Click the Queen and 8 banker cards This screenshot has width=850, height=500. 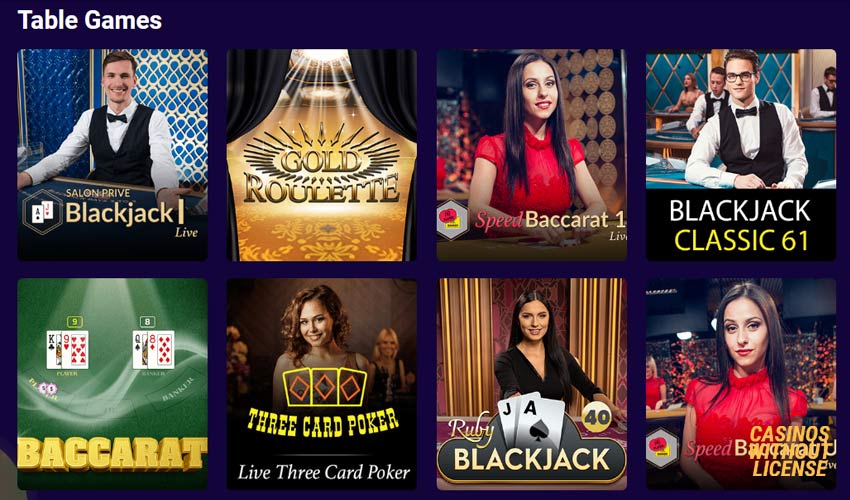click(x=153, y=350)
